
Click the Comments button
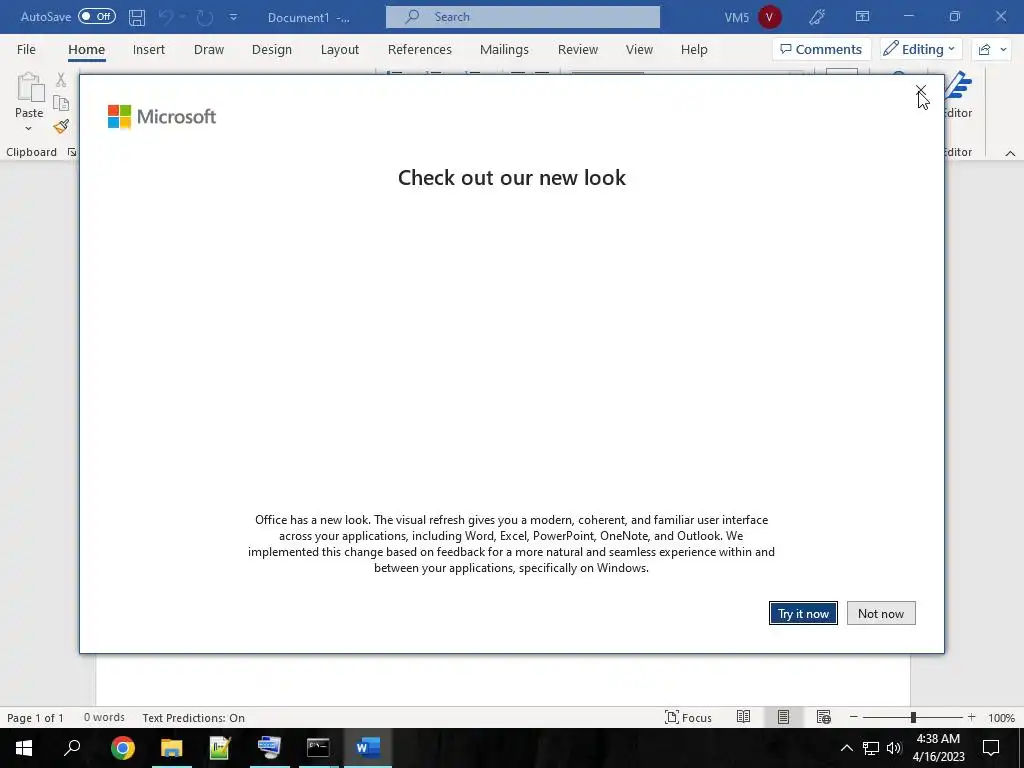coord(821,50)
